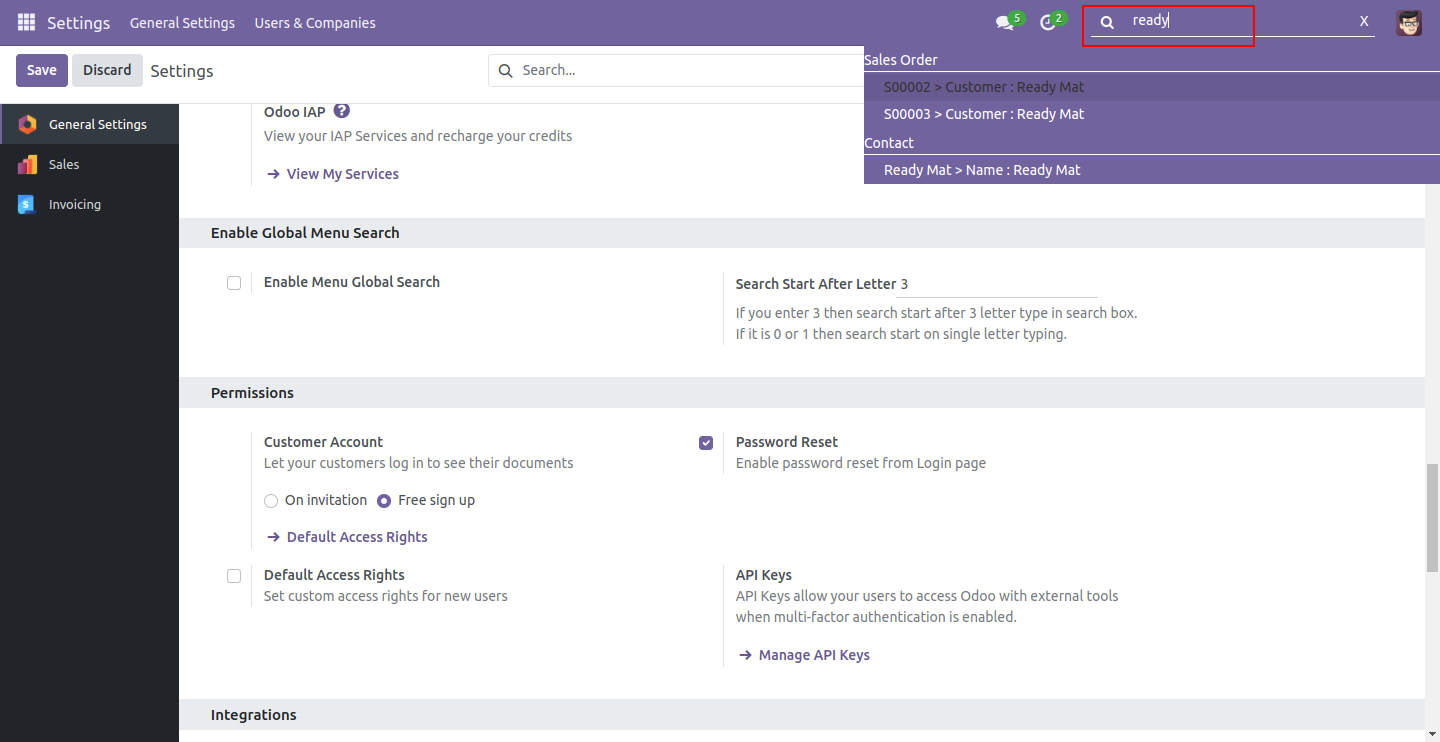Switch to the Sales settings tab

(89, 164)
